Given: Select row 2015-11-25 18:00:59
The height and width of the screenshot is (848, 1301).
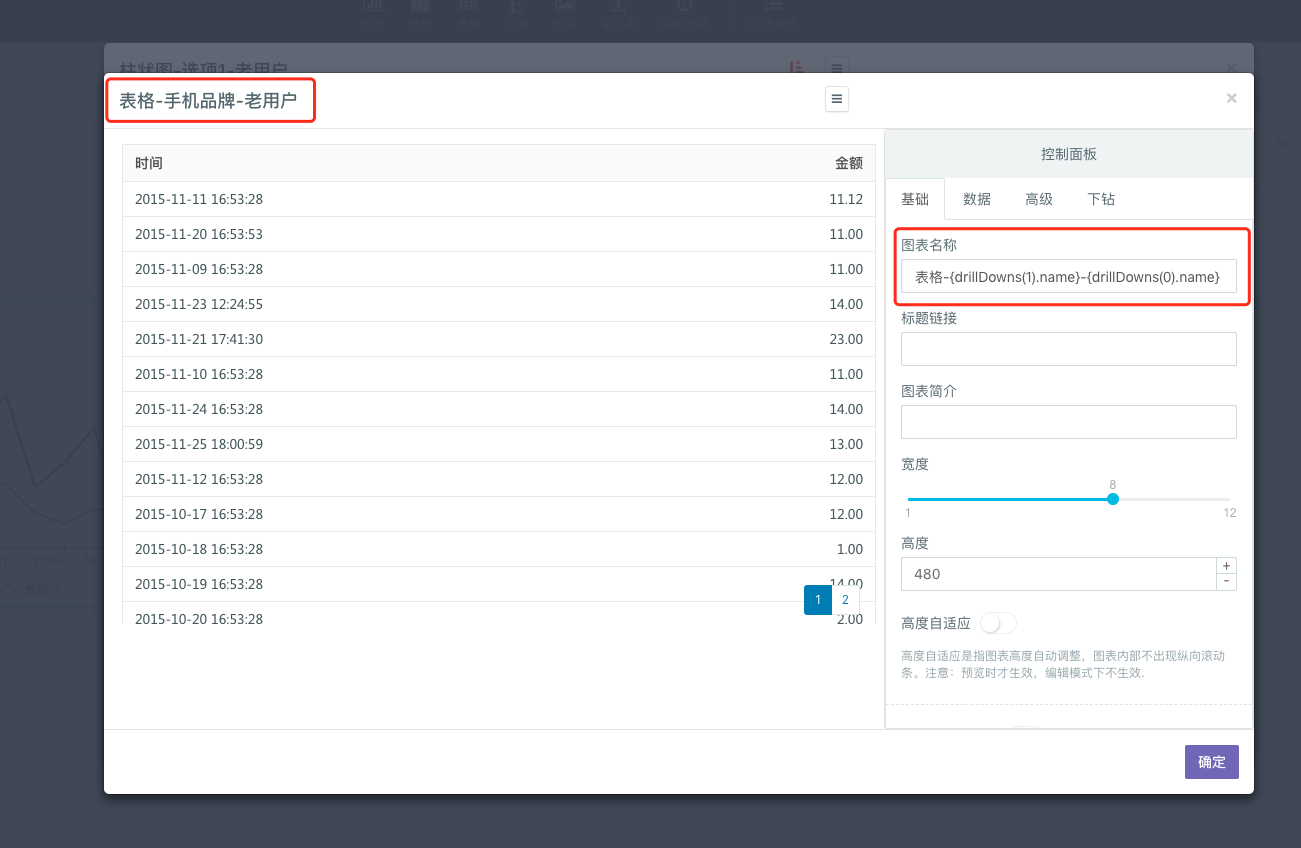Looking at the screenshot, I should 499,444.
